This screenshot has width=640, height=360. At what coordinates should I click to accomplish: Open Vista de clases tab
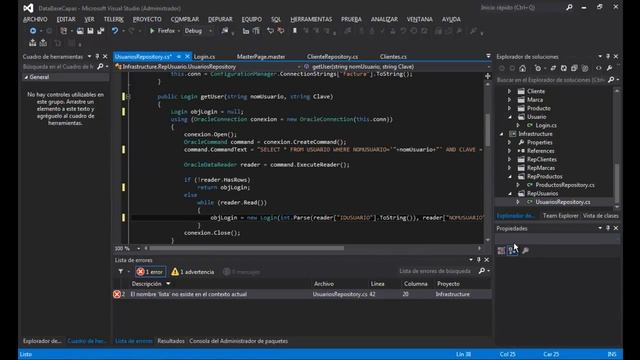(x=600, y=216)
